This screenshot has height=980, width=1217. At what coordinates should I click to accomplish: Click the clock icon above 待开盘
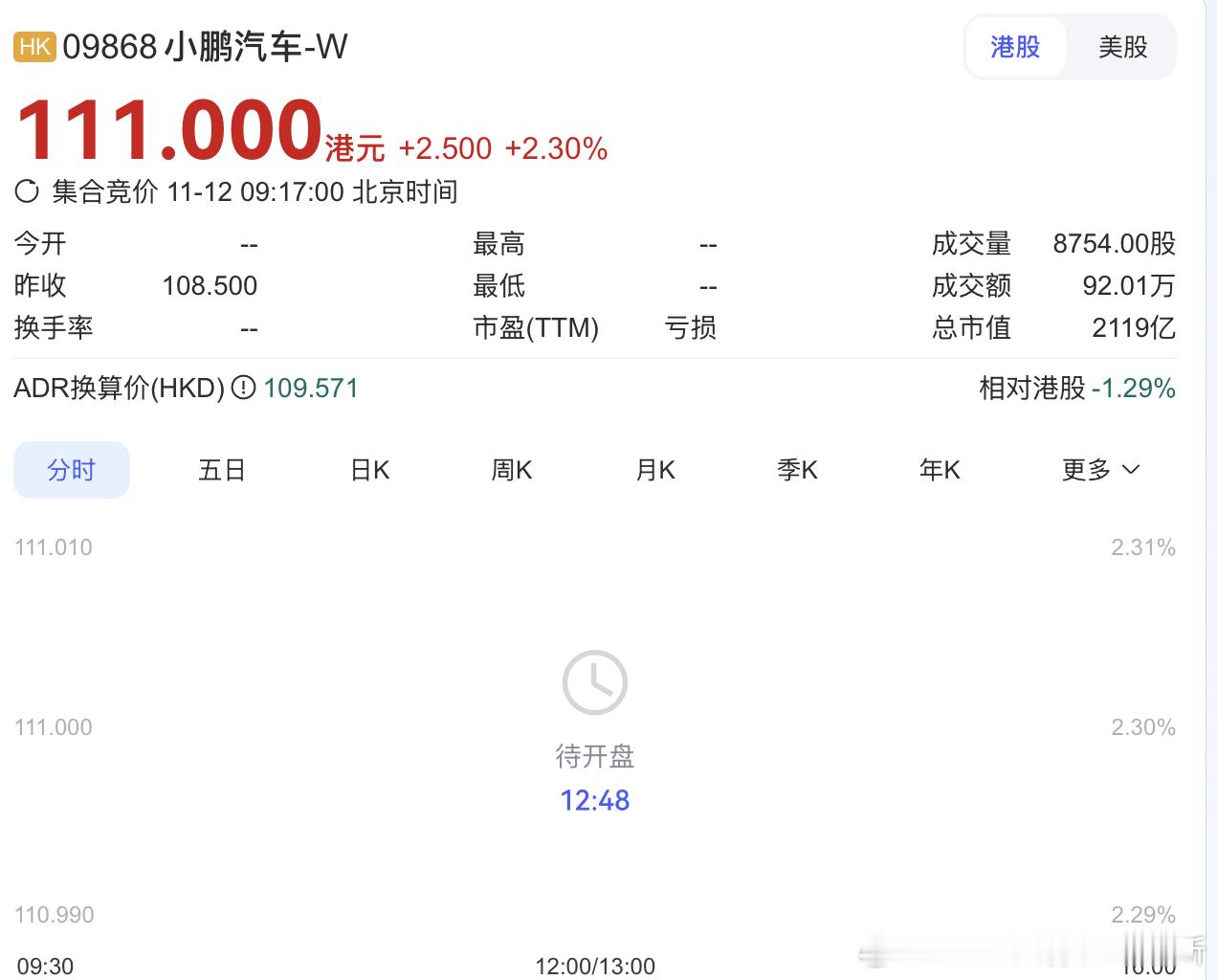pyautogui.click(x=594, y=681)
